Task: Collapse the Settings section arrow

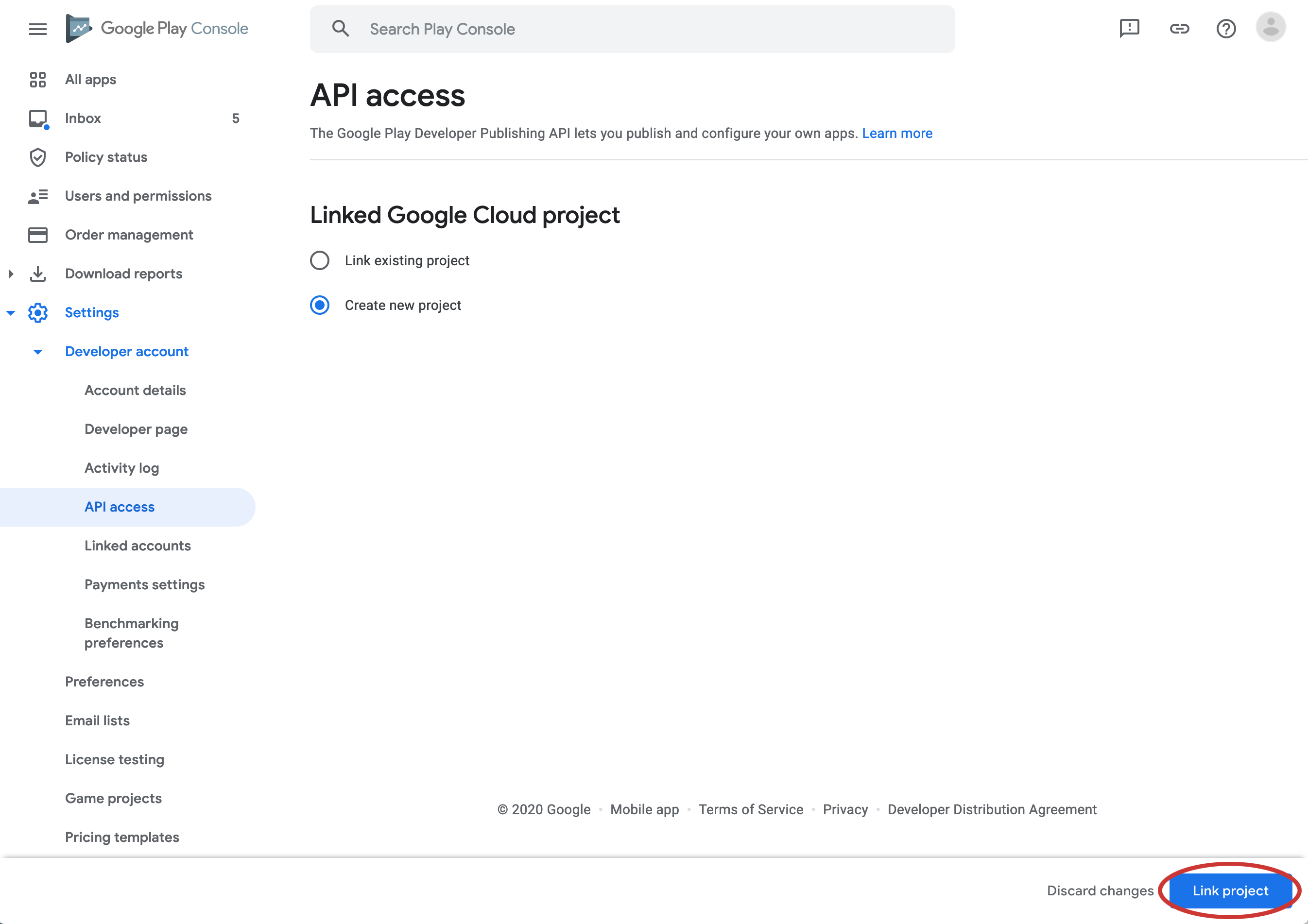Action: pos(11,313)
